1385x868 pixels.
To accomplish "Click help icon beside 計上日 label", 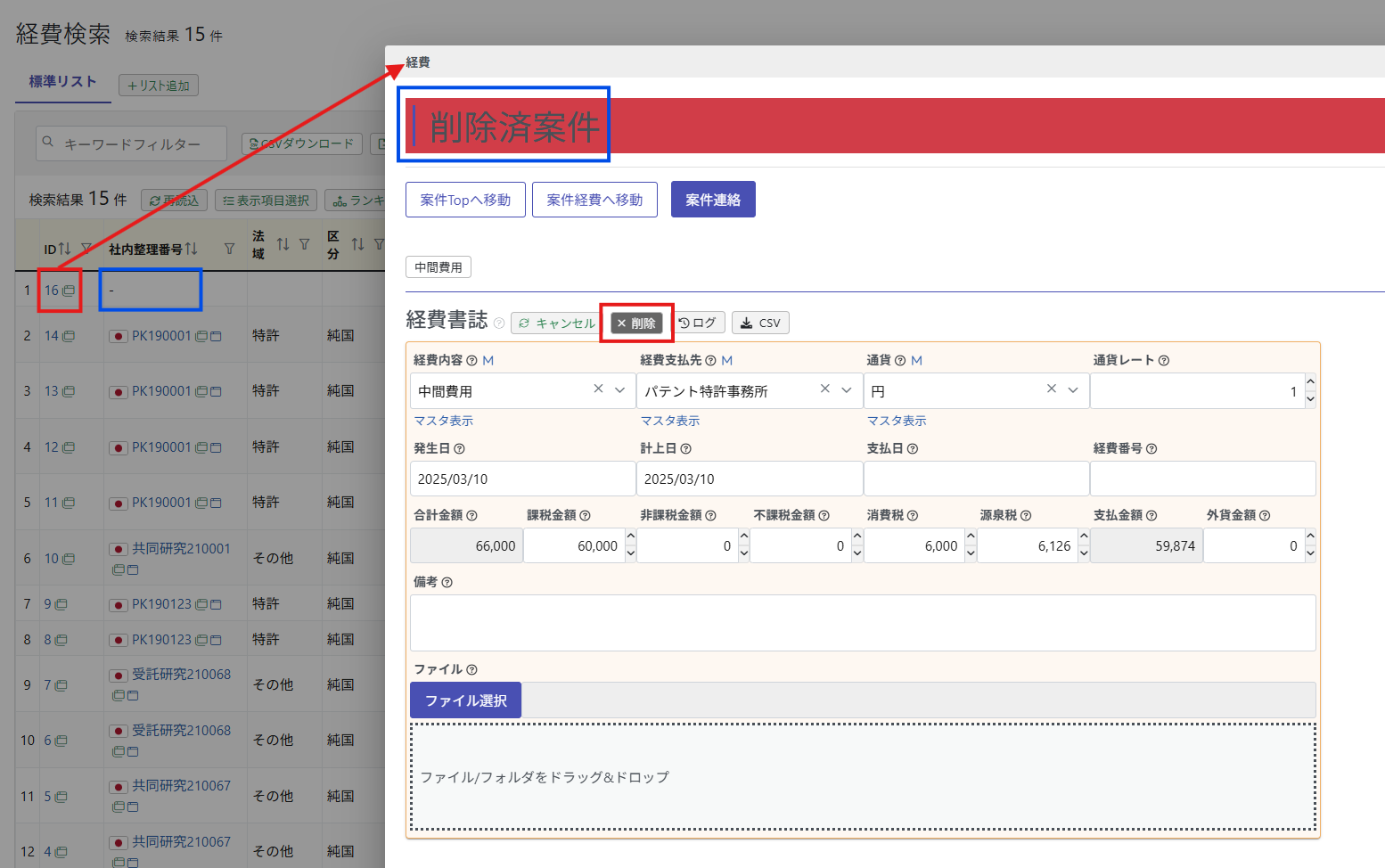I will click(686, 449).
